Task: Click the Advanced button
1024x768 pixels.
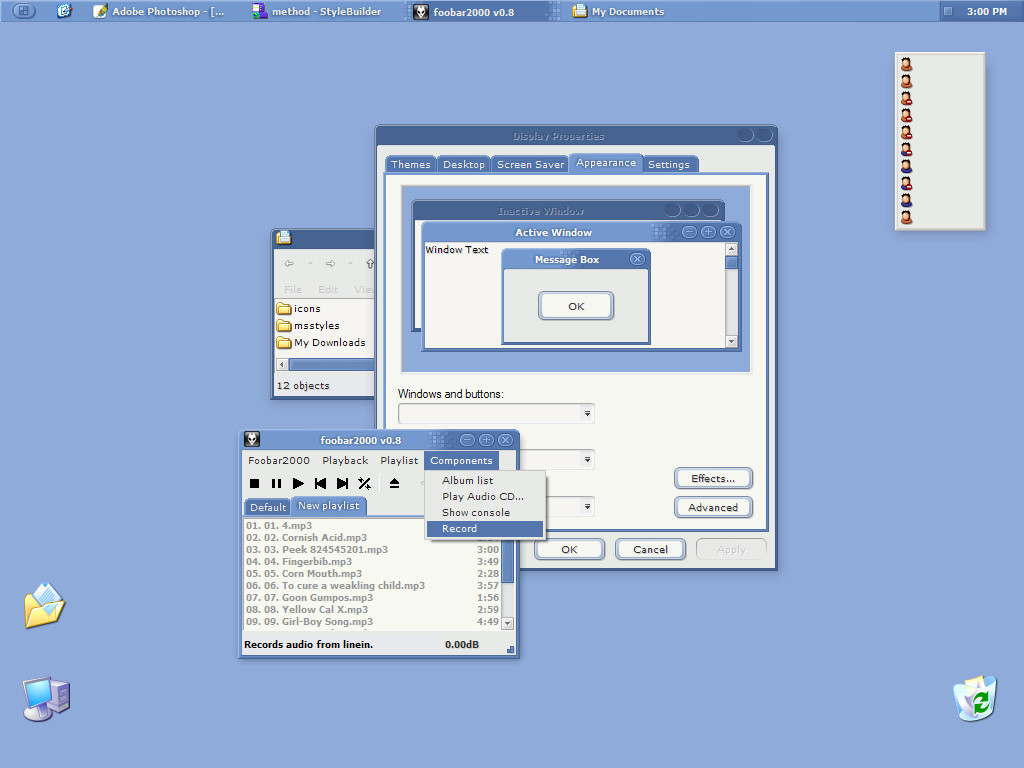Action: [x=713, y=508]
